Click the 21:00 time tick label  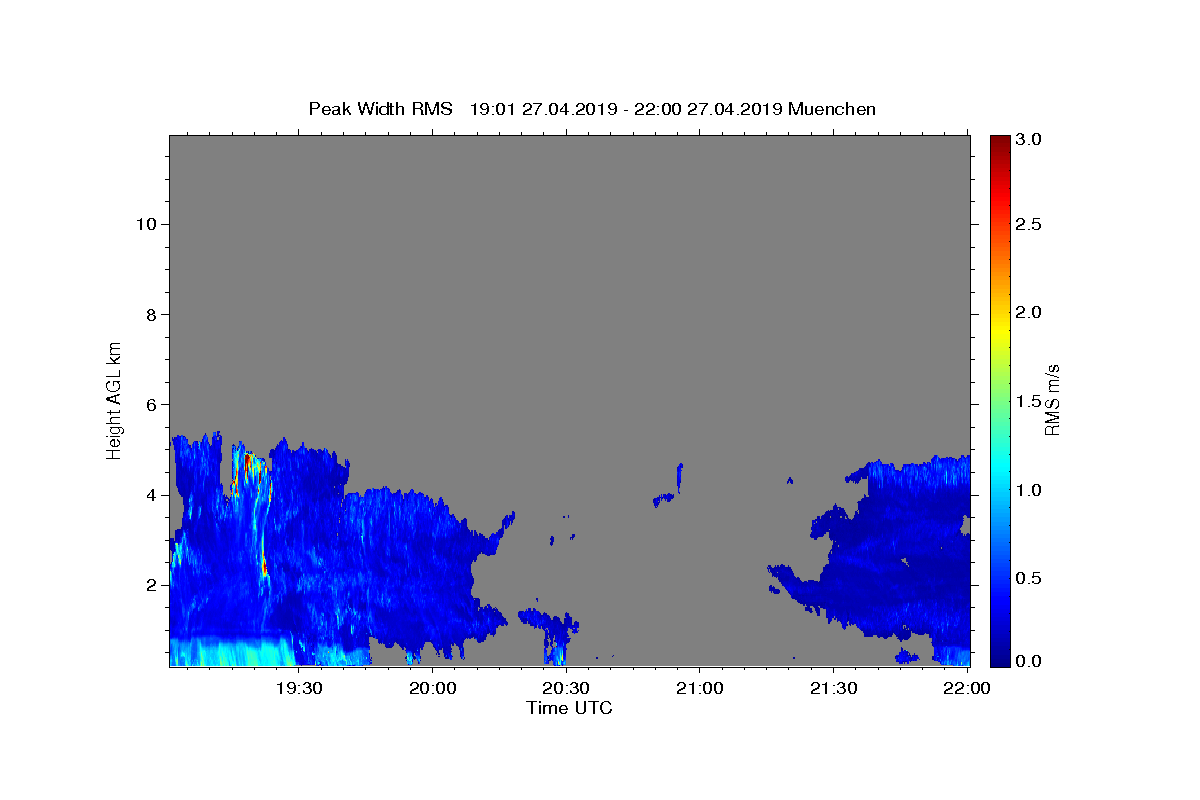pos(700,688)
